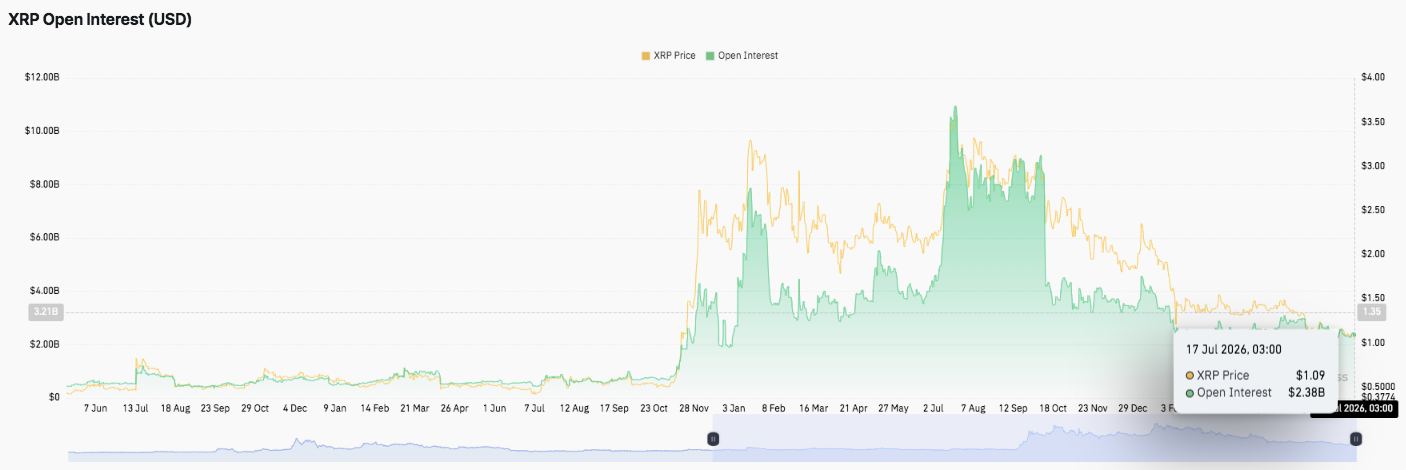Click the $12.00B y-axis label
Viewport: 1406px width, 470px height.
tap(42, 78)
